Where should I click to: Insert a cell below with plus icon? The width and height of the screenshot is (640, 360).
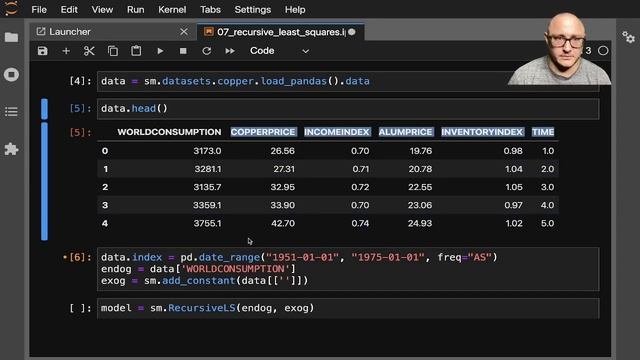pos(66,51)
